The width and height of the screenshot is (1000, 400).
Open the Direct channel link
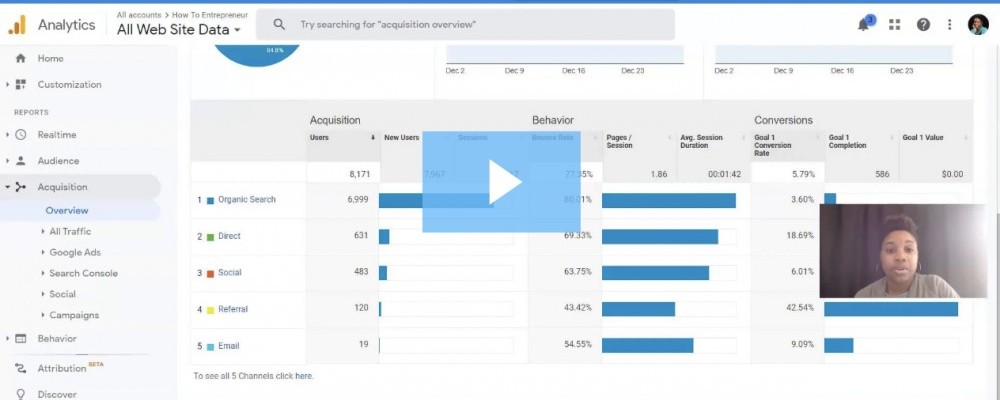[x=229, y=236]
